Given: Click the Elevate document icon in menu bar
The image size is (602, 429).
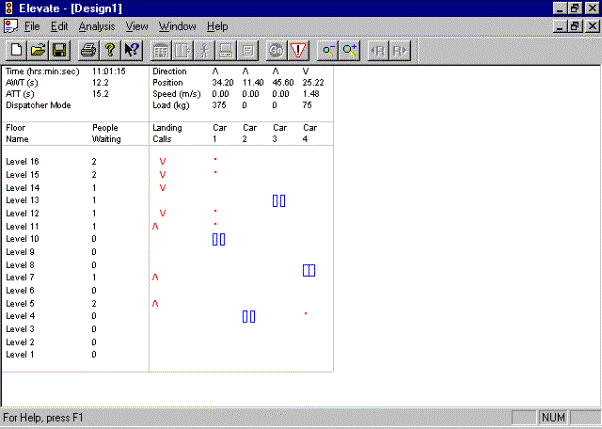Looking at the screenshot, I should (10, 25).
